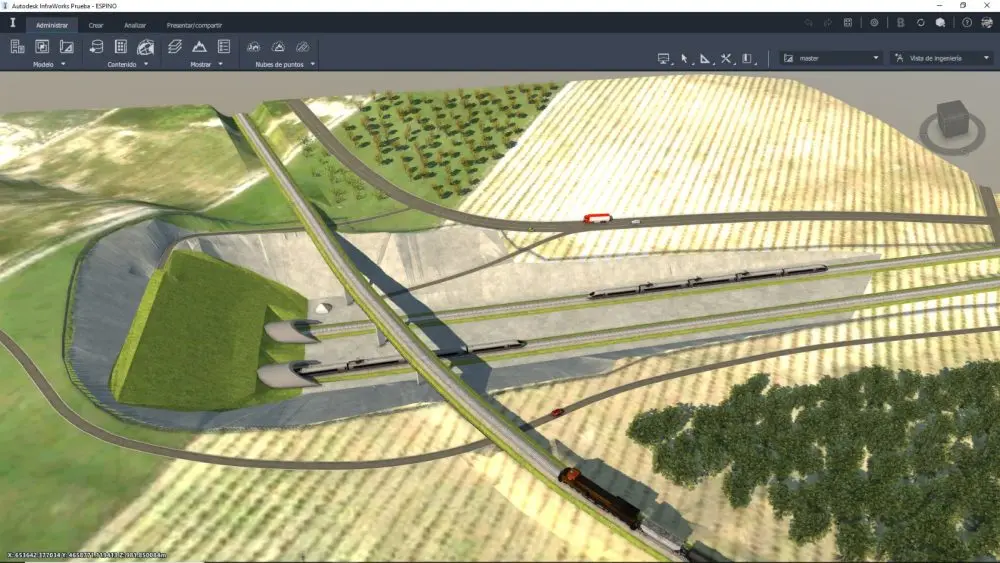Click the first point cloud icon
1000x563 pixels.
[x=254, y=46]
